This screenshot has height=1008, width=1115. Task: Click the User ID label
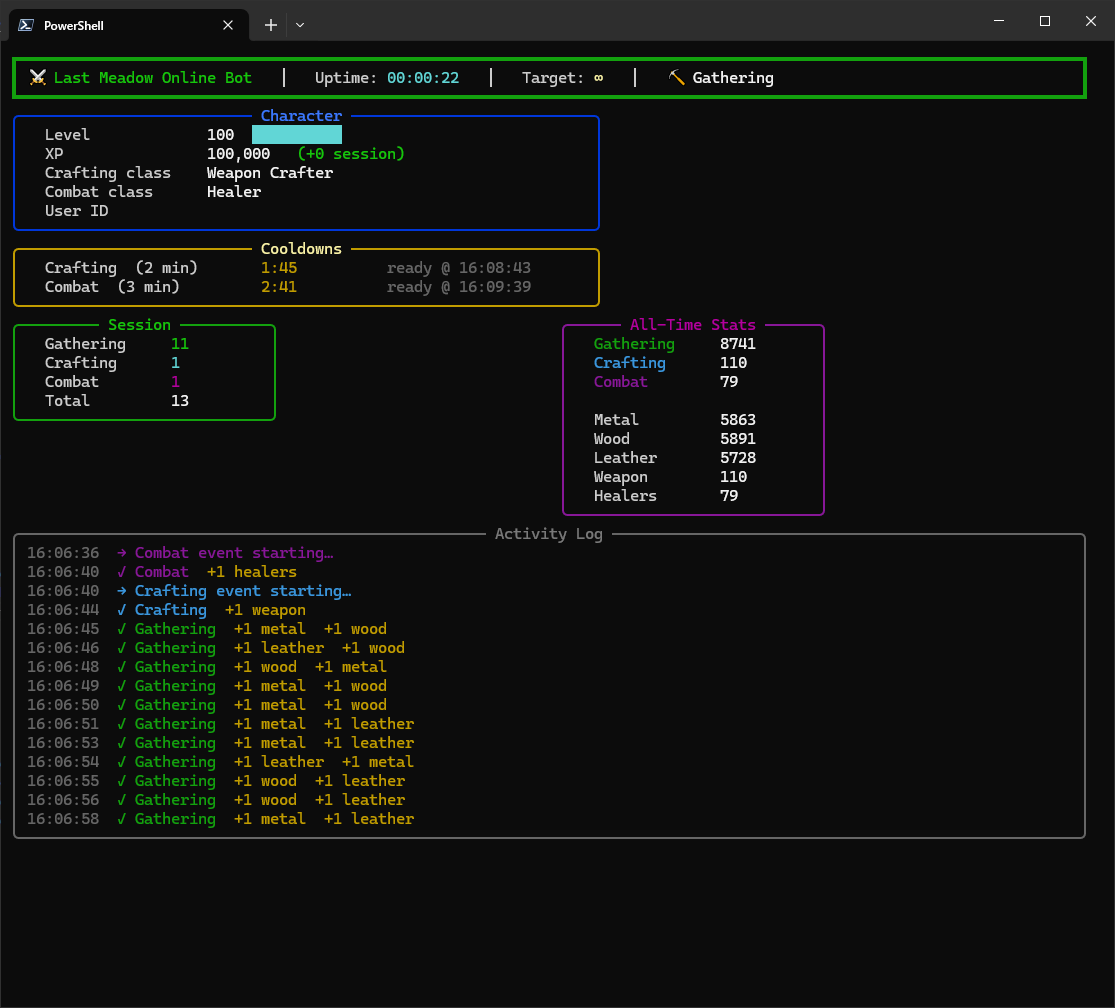(x=77, y=211)
